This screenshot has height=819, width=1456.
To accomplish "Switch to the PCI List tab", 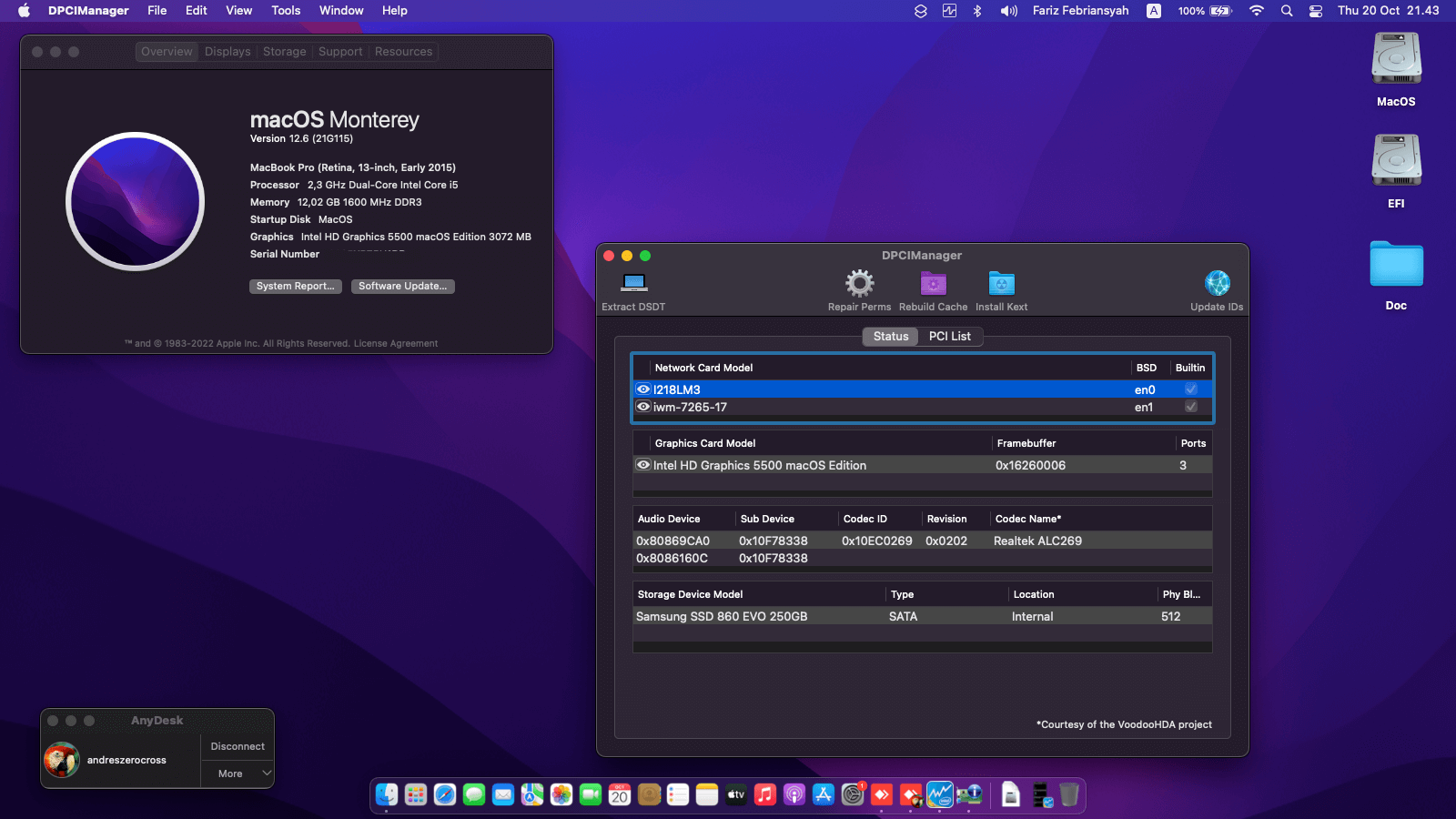I will pyautogui.click(x=949, y=337).
